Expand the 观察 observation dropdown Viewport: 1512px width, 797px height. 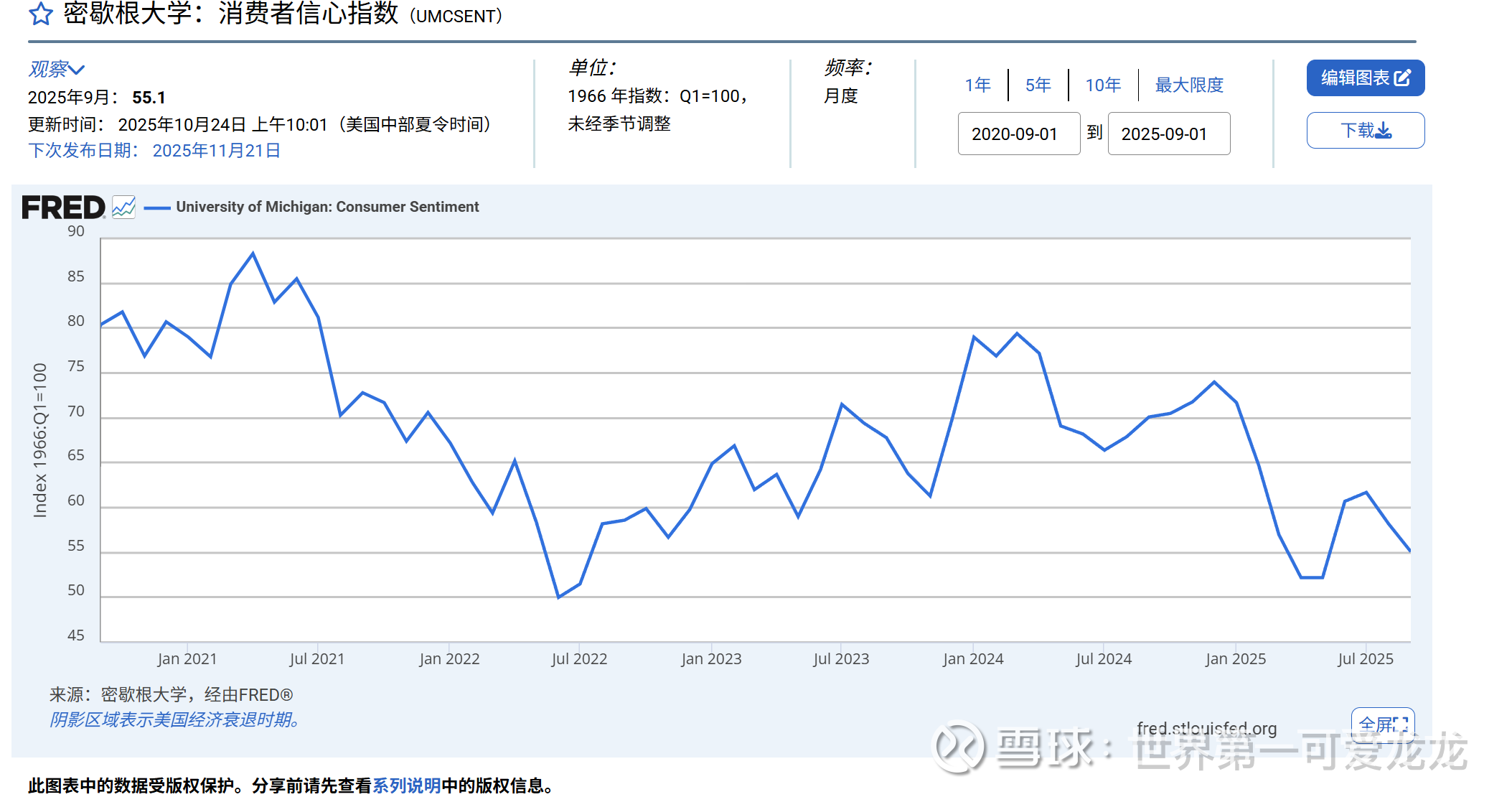click(x=56, y=70)
